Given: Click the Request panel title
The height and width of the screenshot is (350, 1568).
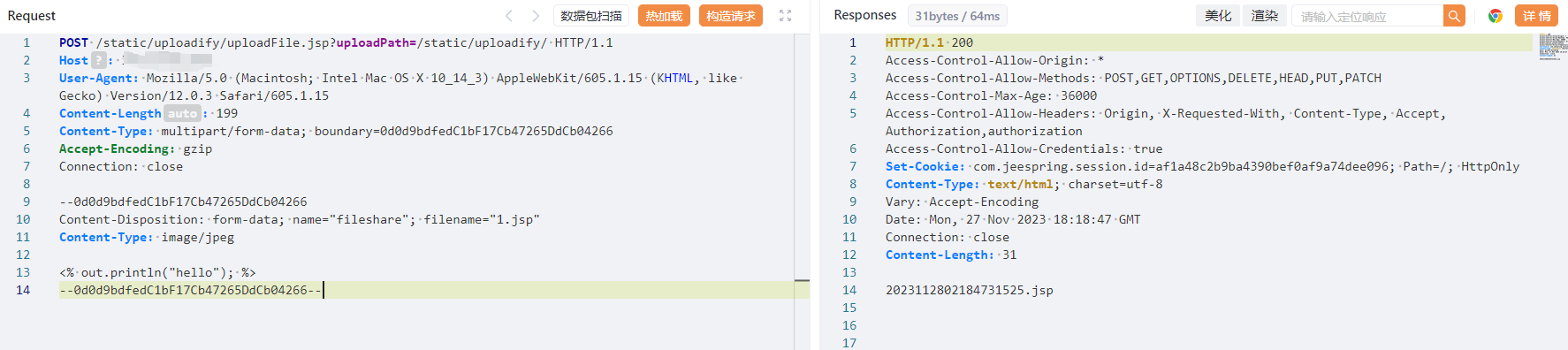Looking at the screenshot, I should click(x=31, y=16).
